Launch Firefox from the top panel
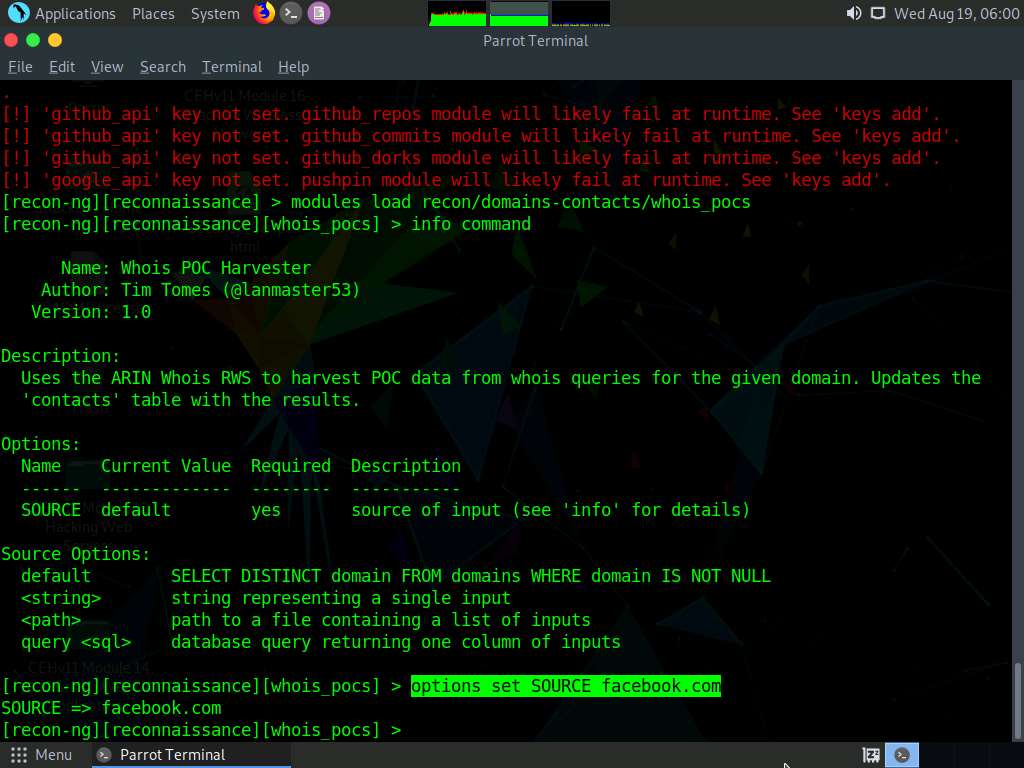Screen dimensions: 1024x768 [x=264, y=12]
